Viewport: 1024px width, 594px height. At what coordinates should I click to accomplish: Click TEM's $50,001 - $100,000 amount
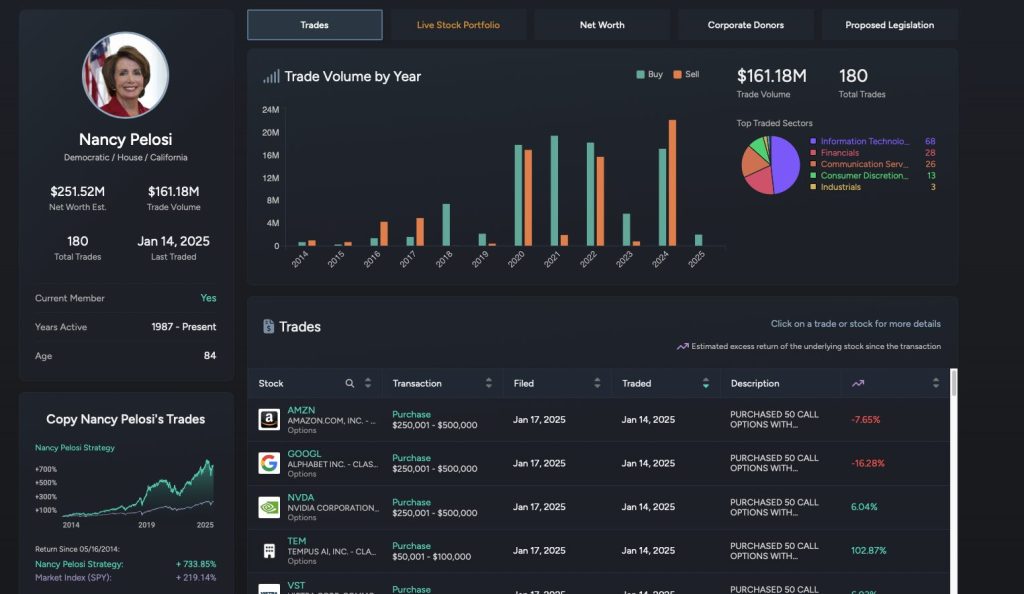coord(431,557)
